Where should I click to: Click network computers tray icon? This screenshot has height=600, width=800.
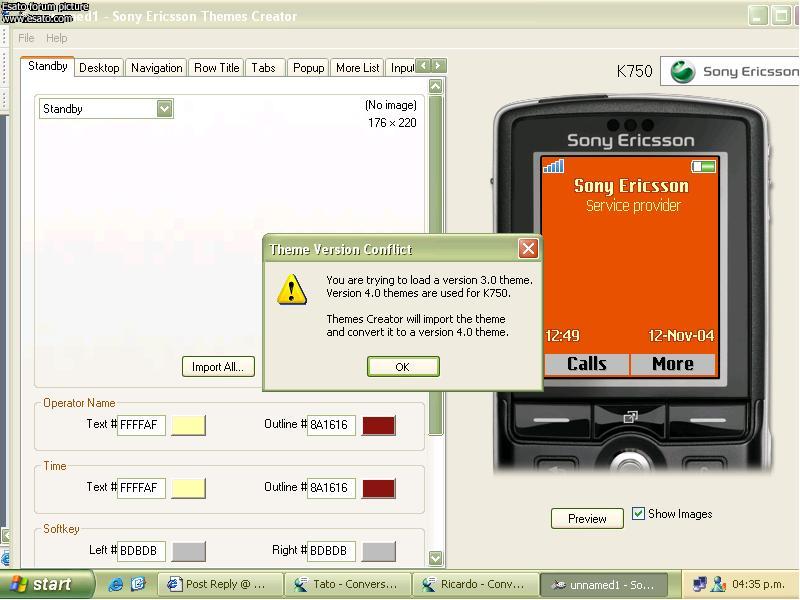tap(699, 584)
